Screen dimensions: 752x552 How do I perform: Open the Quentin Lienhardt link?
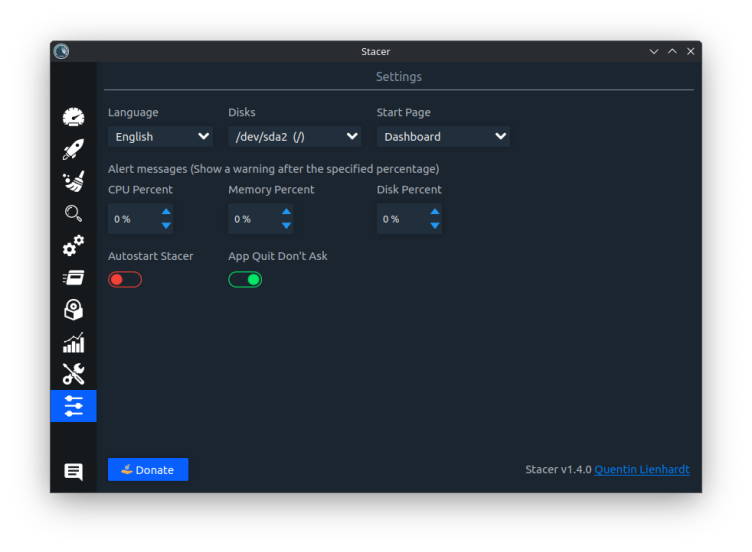pos(641,470)
